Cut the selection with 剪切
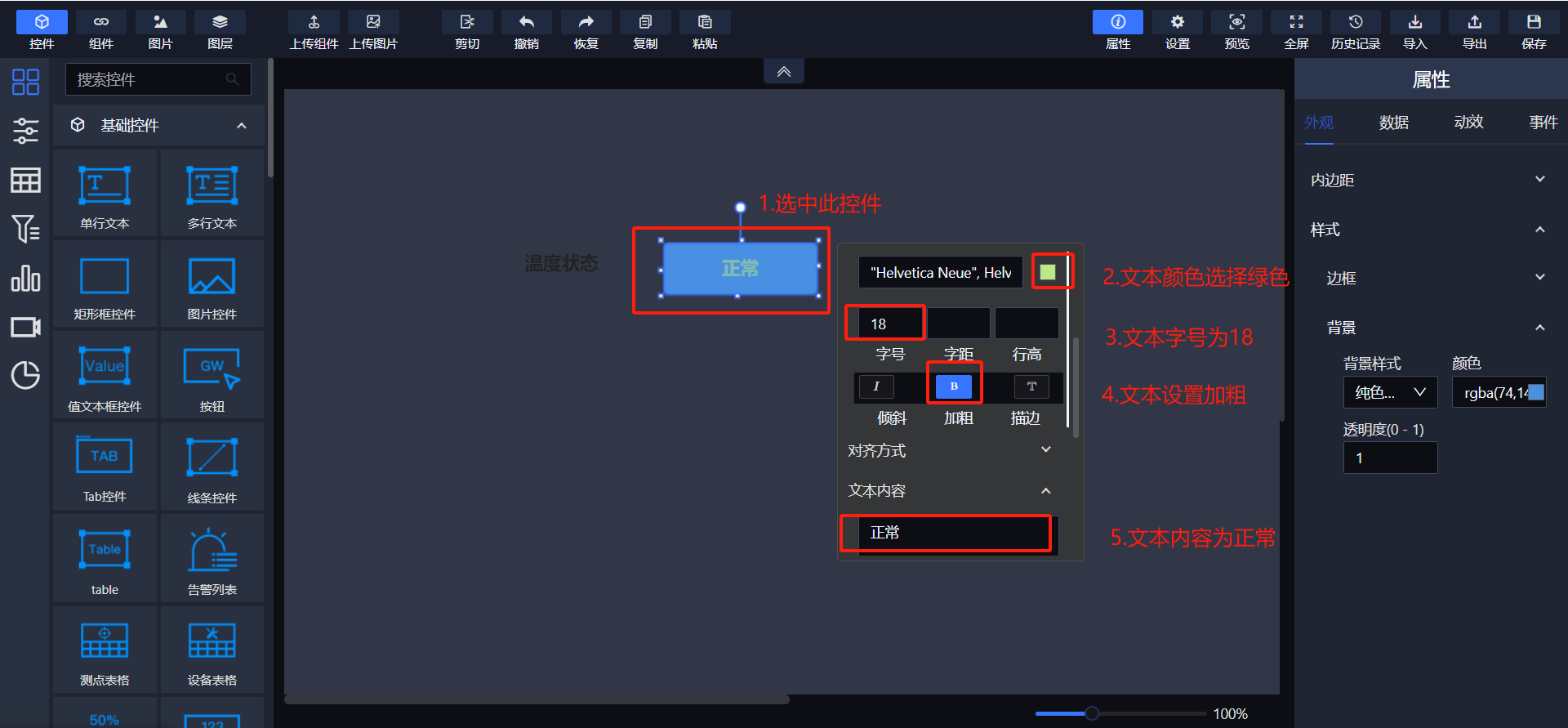This screenshot has width=1568, height=728. coord(467,30)
